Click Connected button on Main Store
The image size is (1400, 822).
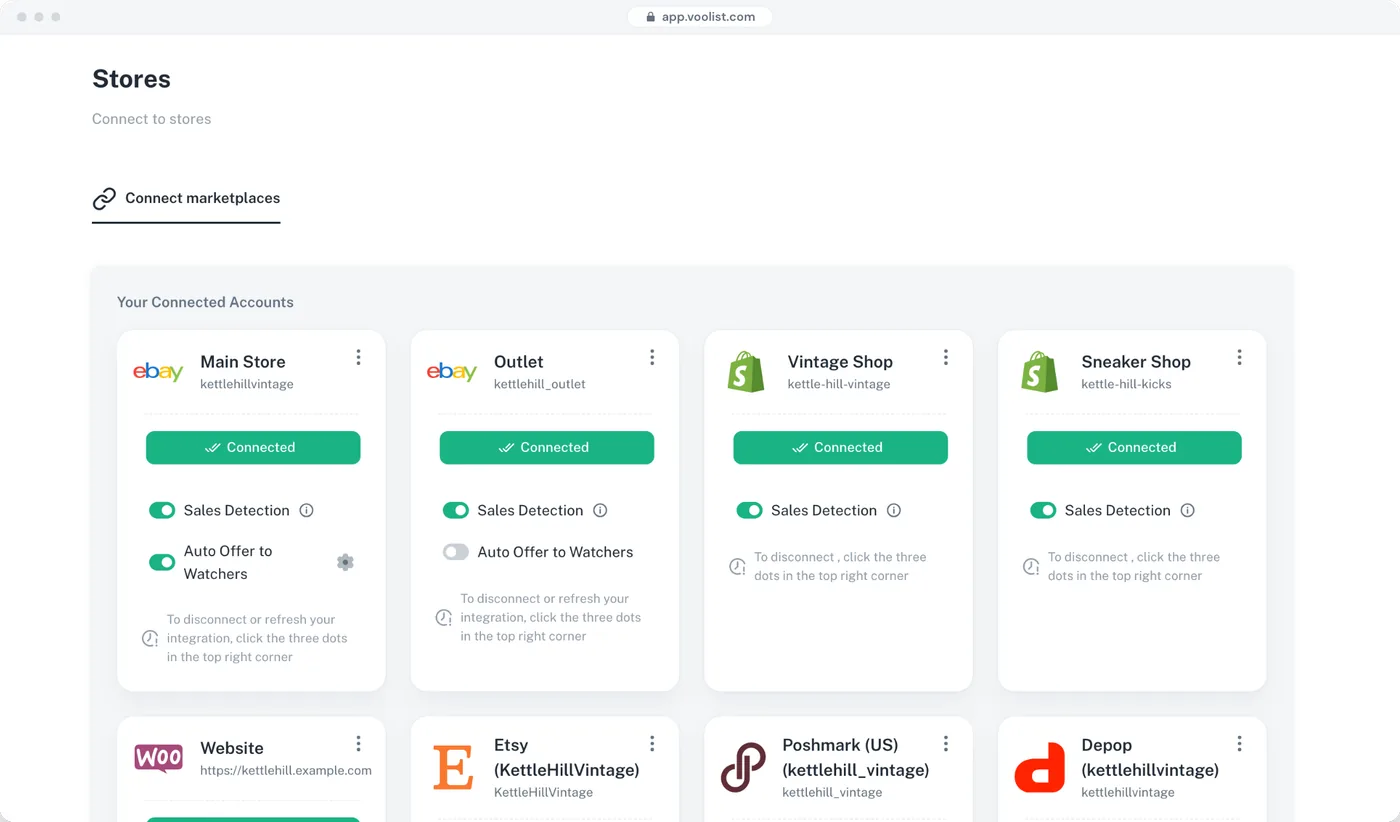[253, 447]
